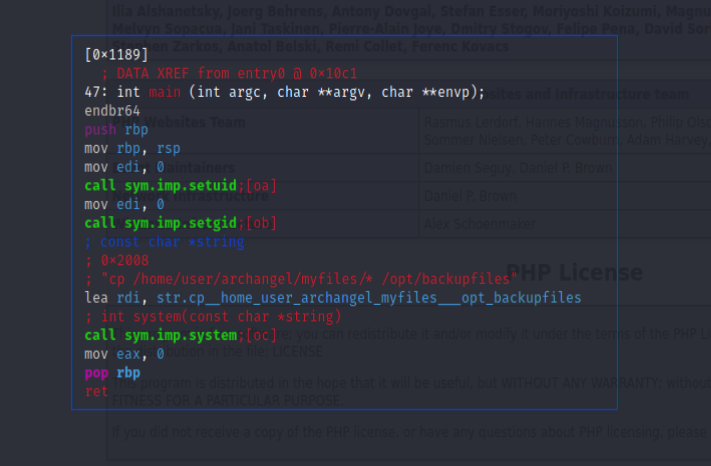This screenshot has width=711, height=466.
Task: Click the endbr64 instruction line
Action: pyautogui.click(x=112, y=110)
